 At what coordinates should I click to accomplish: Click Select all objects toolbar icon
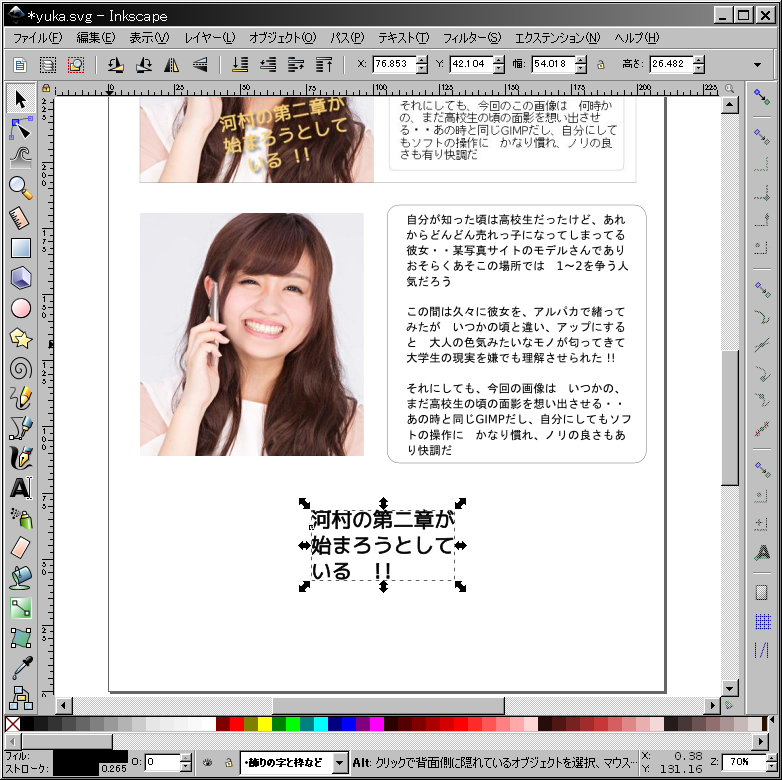click(20, 64)
